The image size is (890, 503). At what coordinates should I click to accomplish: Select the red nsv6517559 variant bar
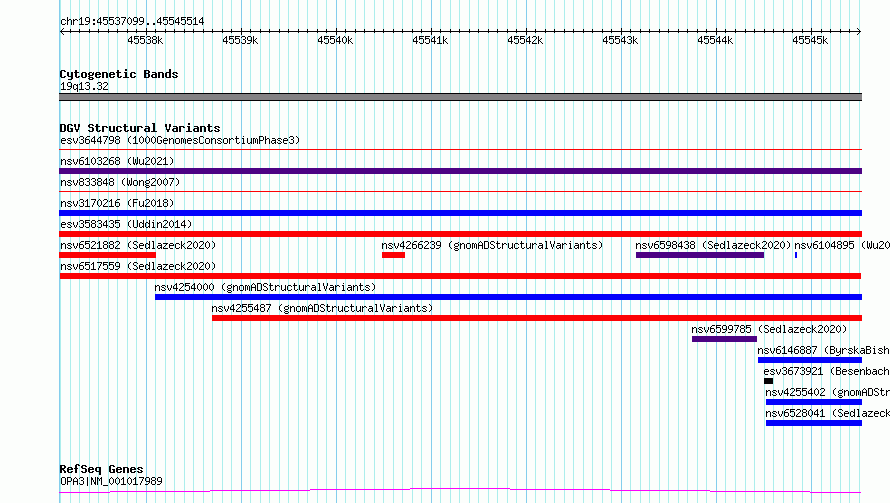click(x=460, y=276)
